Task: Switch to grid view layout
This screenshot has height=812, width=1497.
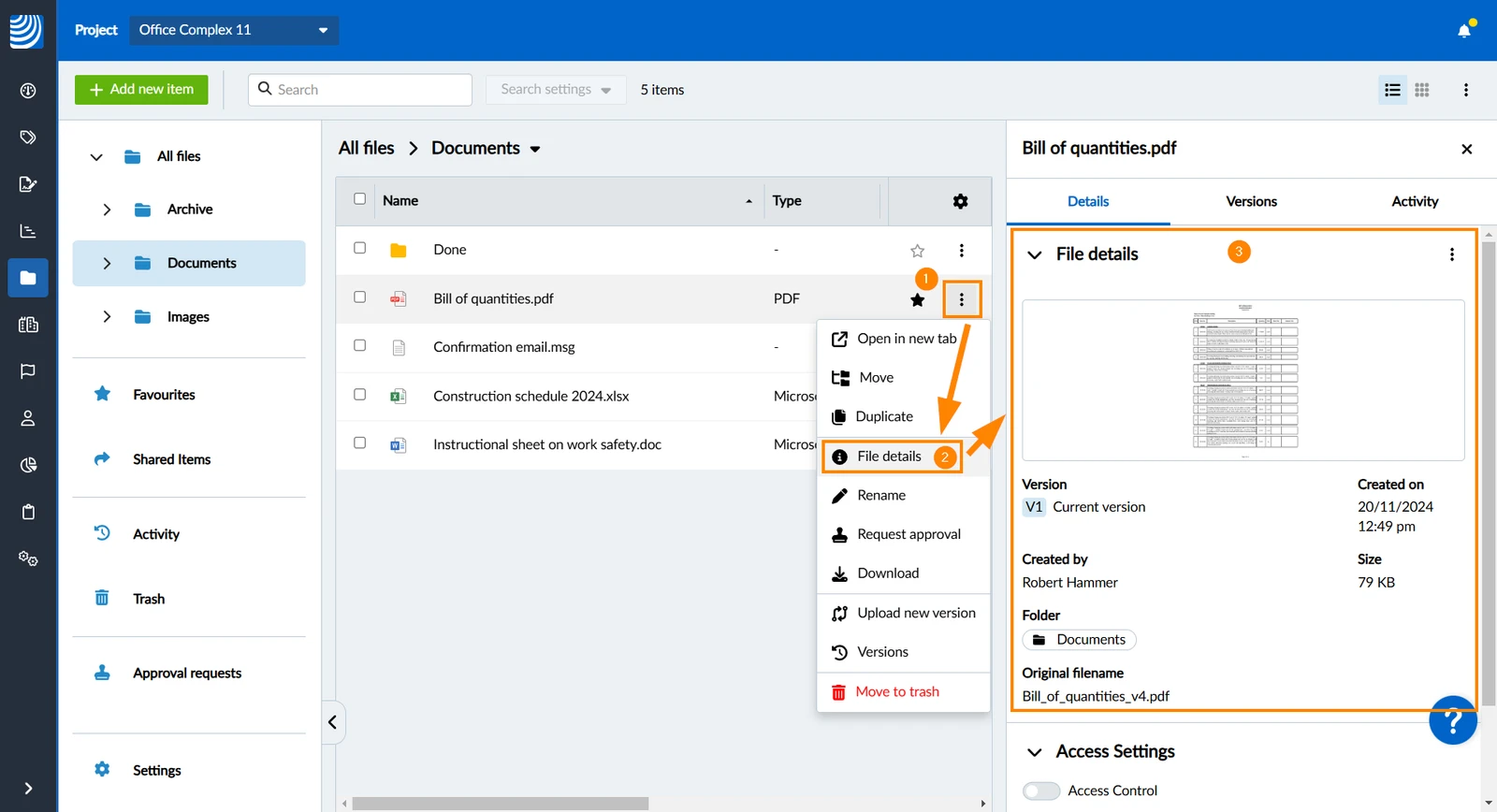Action: pos(1422,90)
